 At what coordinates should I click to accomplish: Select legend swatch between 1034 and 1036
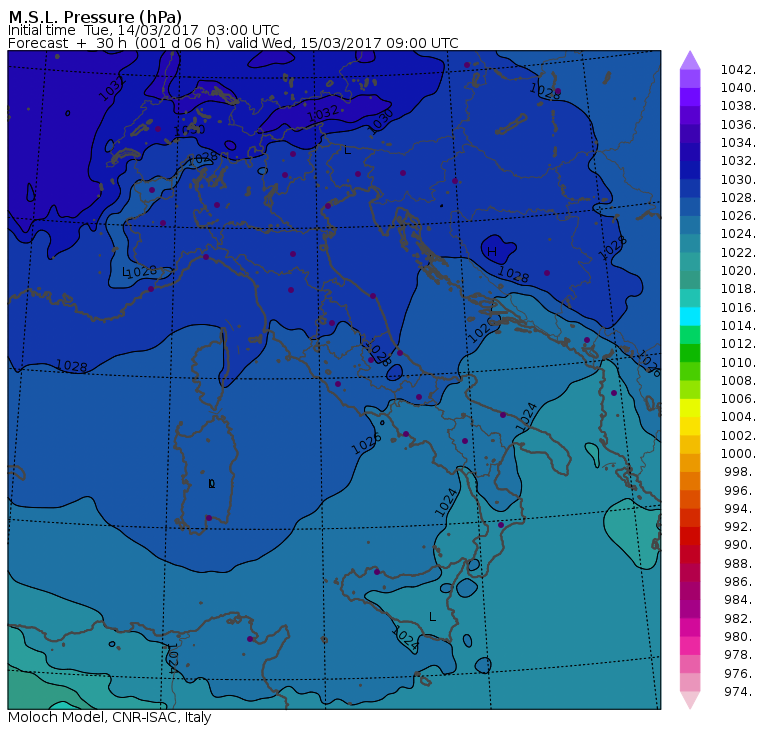[690, 133]
